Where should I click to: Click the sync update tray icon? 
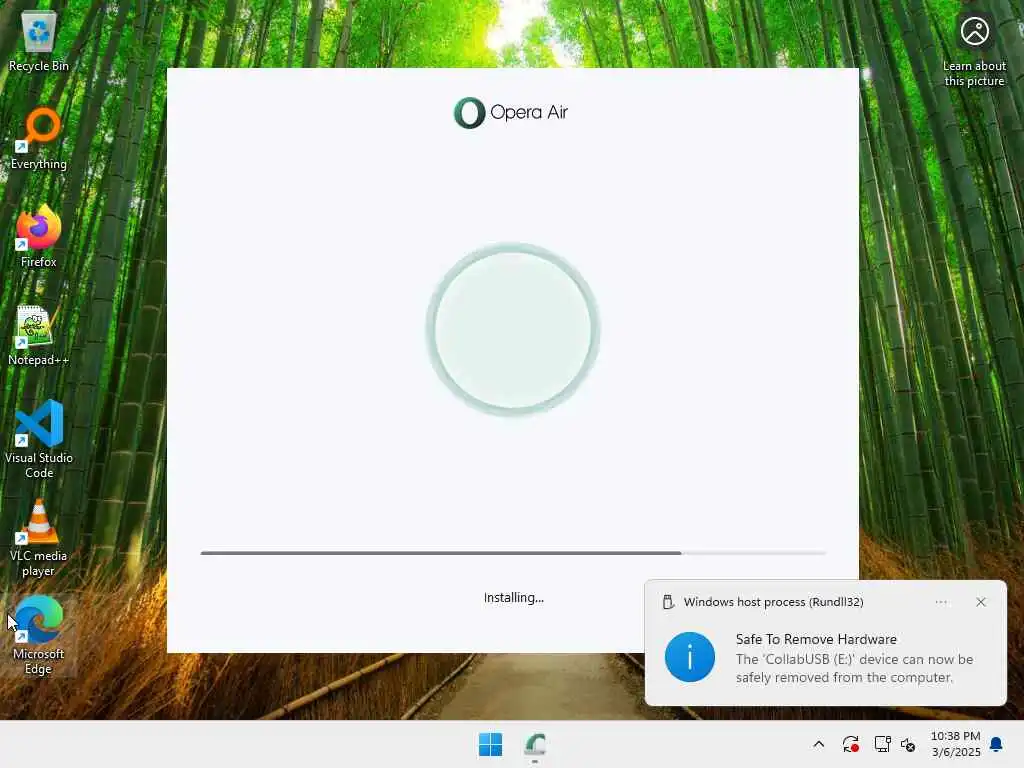point(850,744)
